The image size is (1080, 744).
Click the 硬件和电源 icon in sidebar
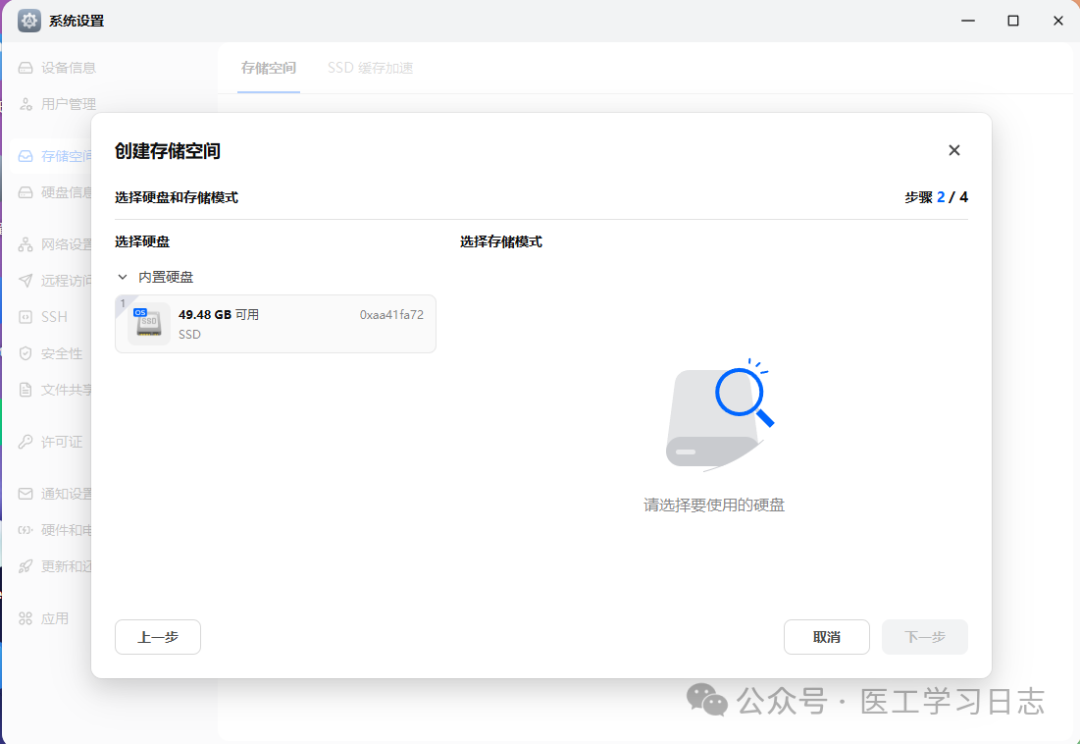point(25,530)
